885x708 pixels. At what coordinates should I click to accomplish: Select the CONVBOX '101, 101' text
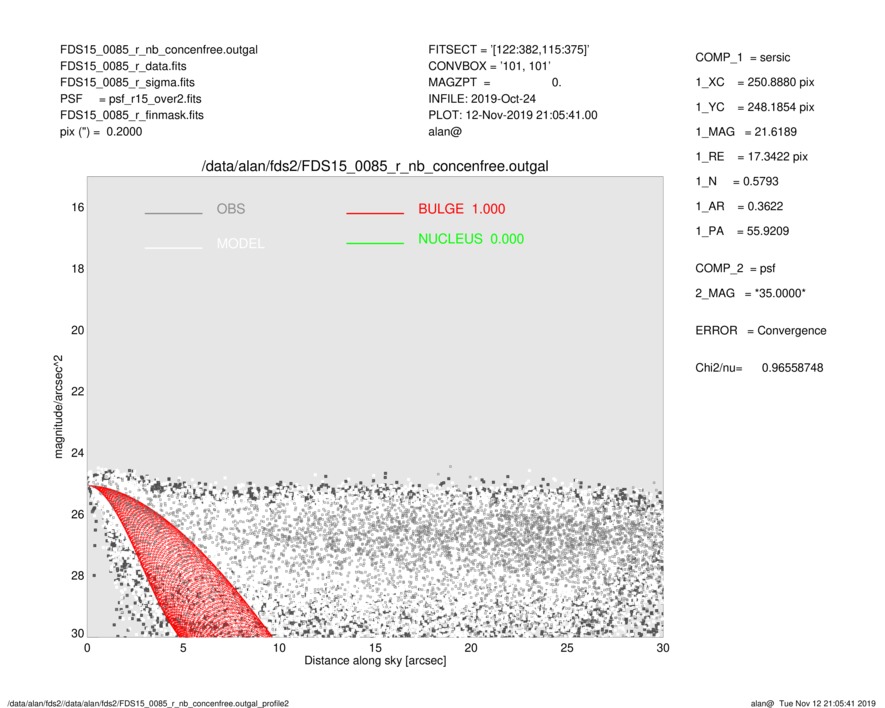click(490, 66)
